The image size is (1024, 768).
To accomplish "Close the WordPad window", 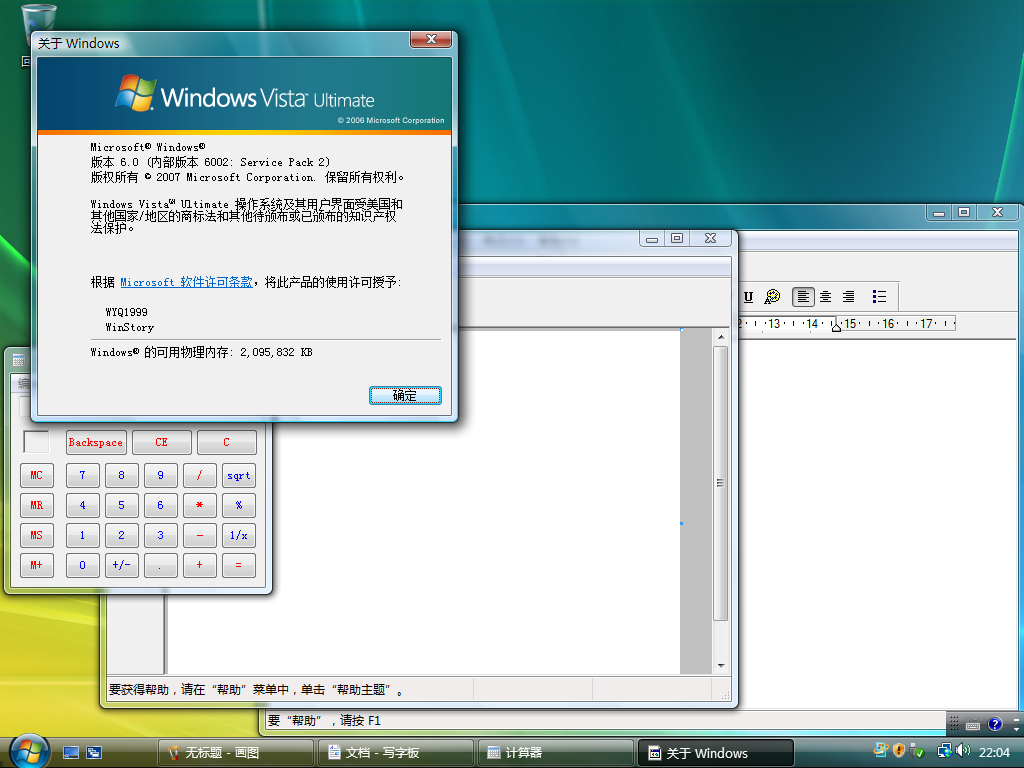I will coord(997,212).
